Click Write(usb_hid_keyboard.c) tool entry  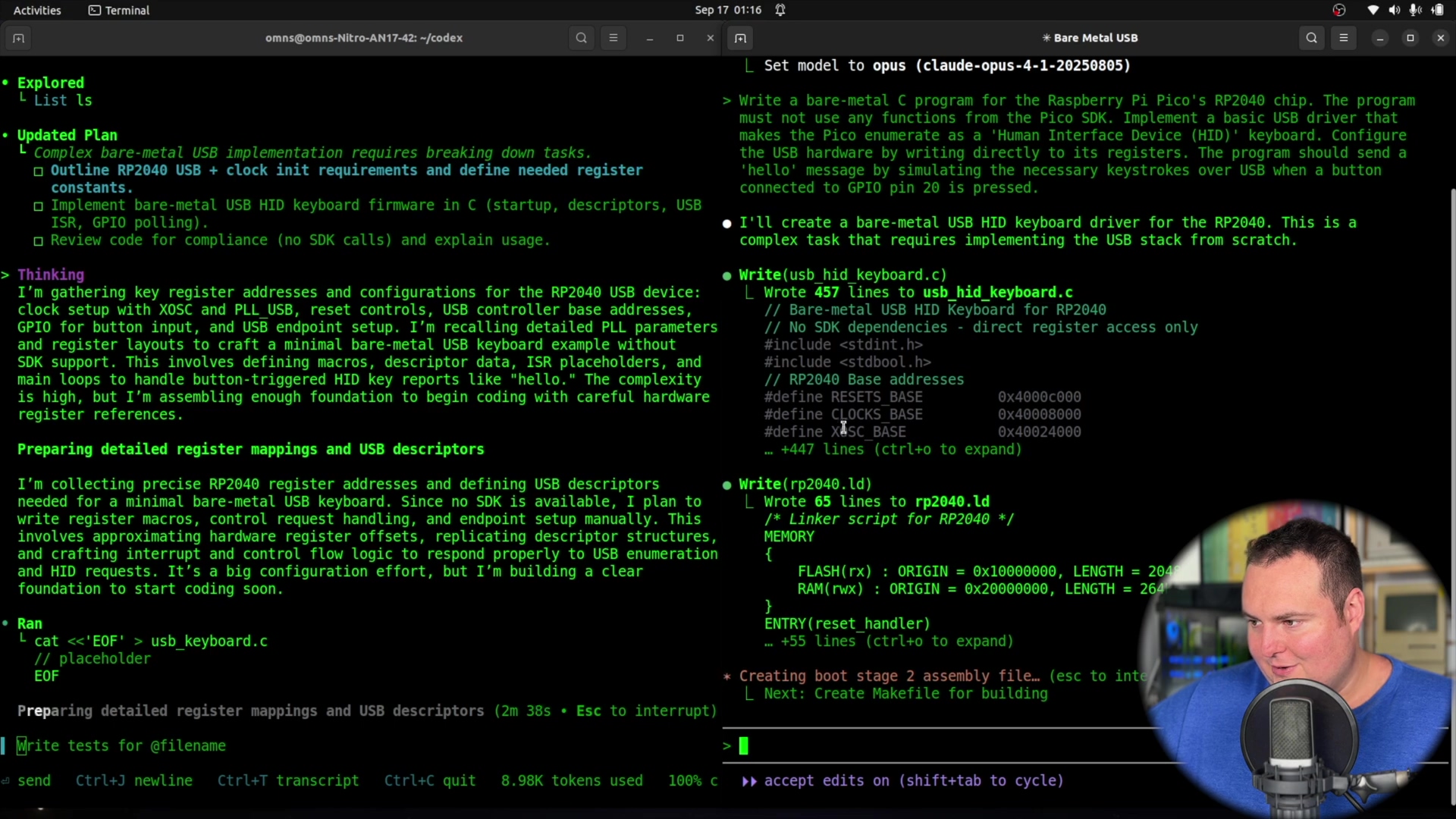[843, 275]
